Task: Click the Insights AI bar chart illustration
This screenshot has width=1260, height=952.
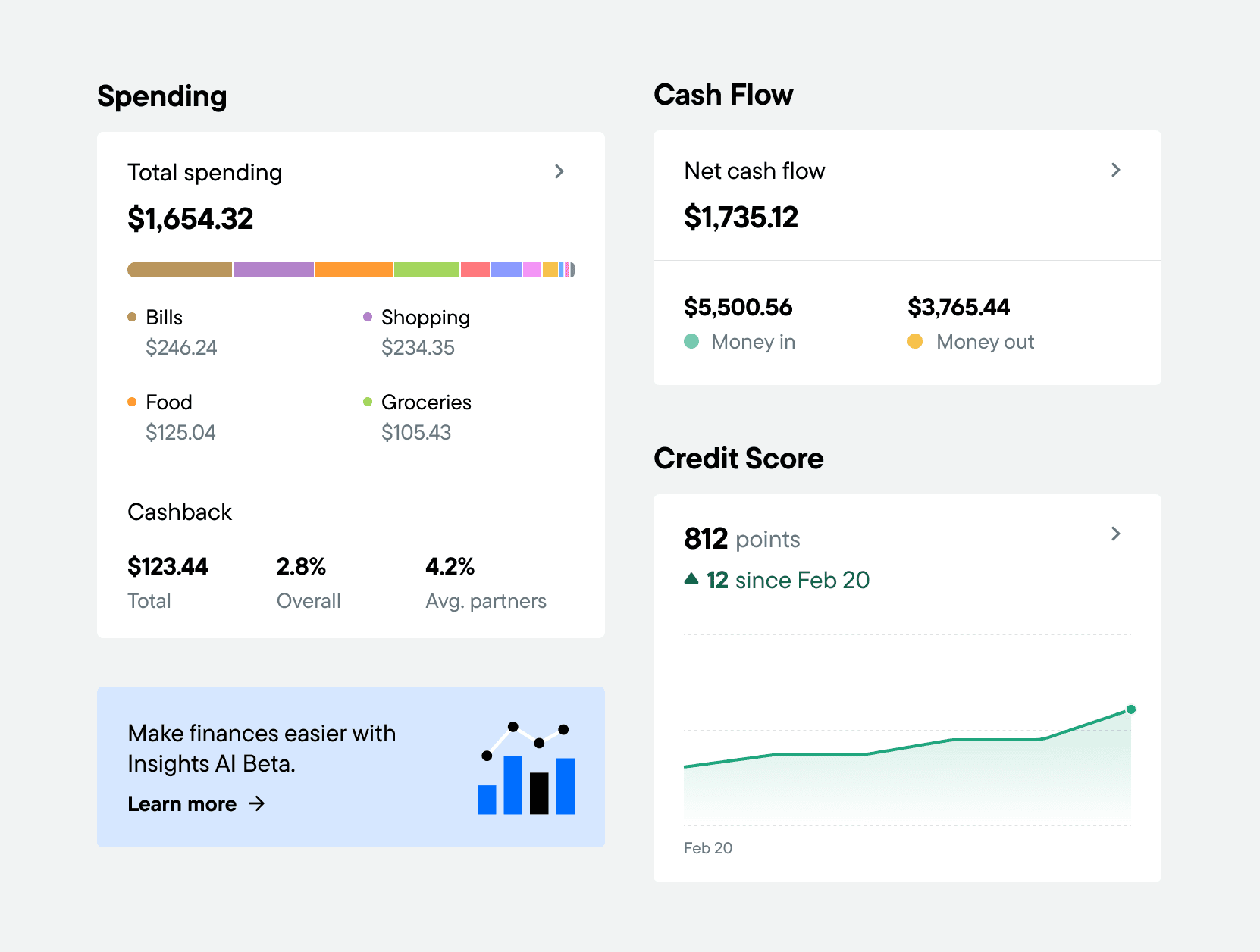Action: (x=525, y=769)
